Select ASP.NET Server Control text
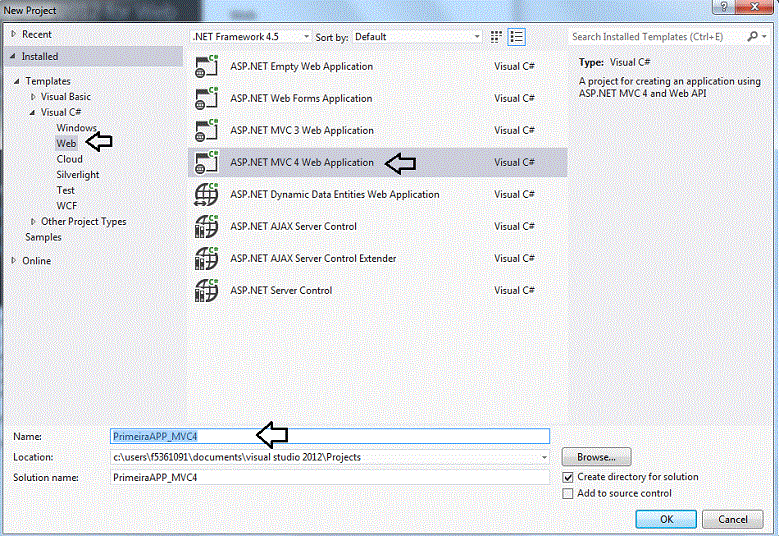779x536 pixels. 281,291
